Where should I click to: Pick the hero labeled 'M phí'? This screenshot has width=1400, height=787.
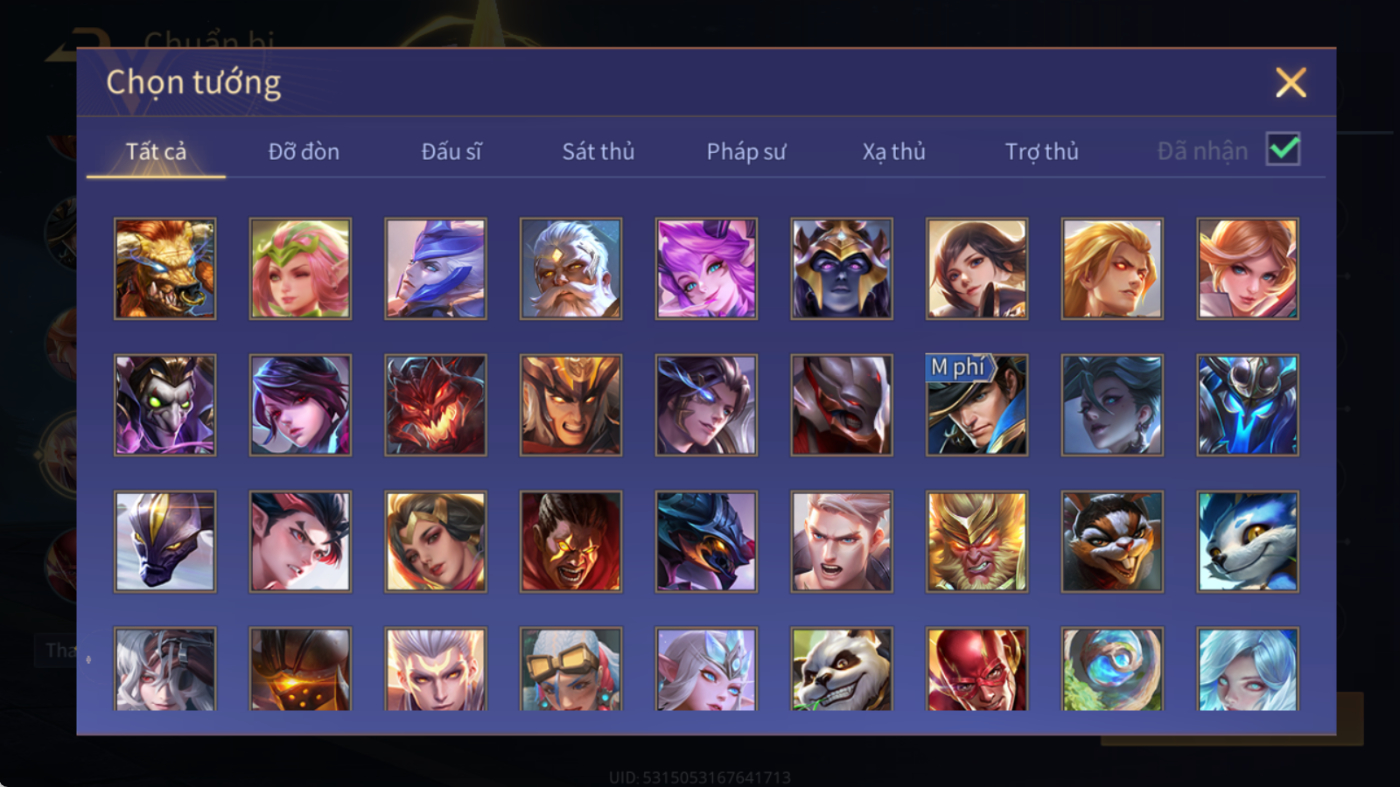tap(977, 405)
